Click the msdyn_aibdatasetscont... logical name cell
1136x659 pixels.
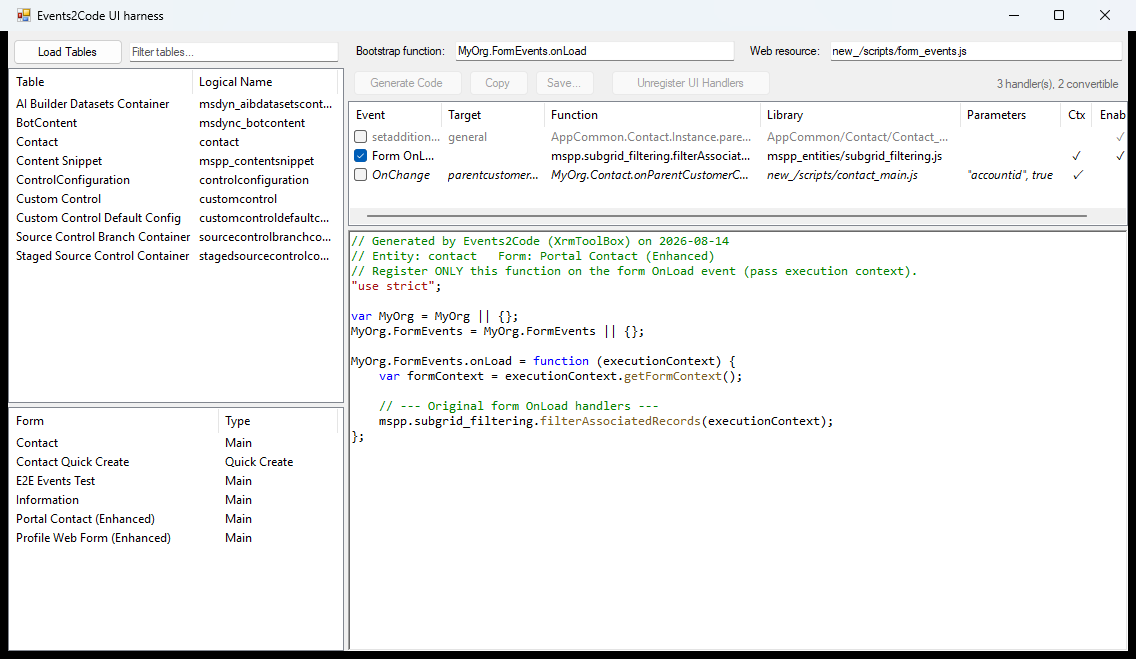(x=265, y=104)
